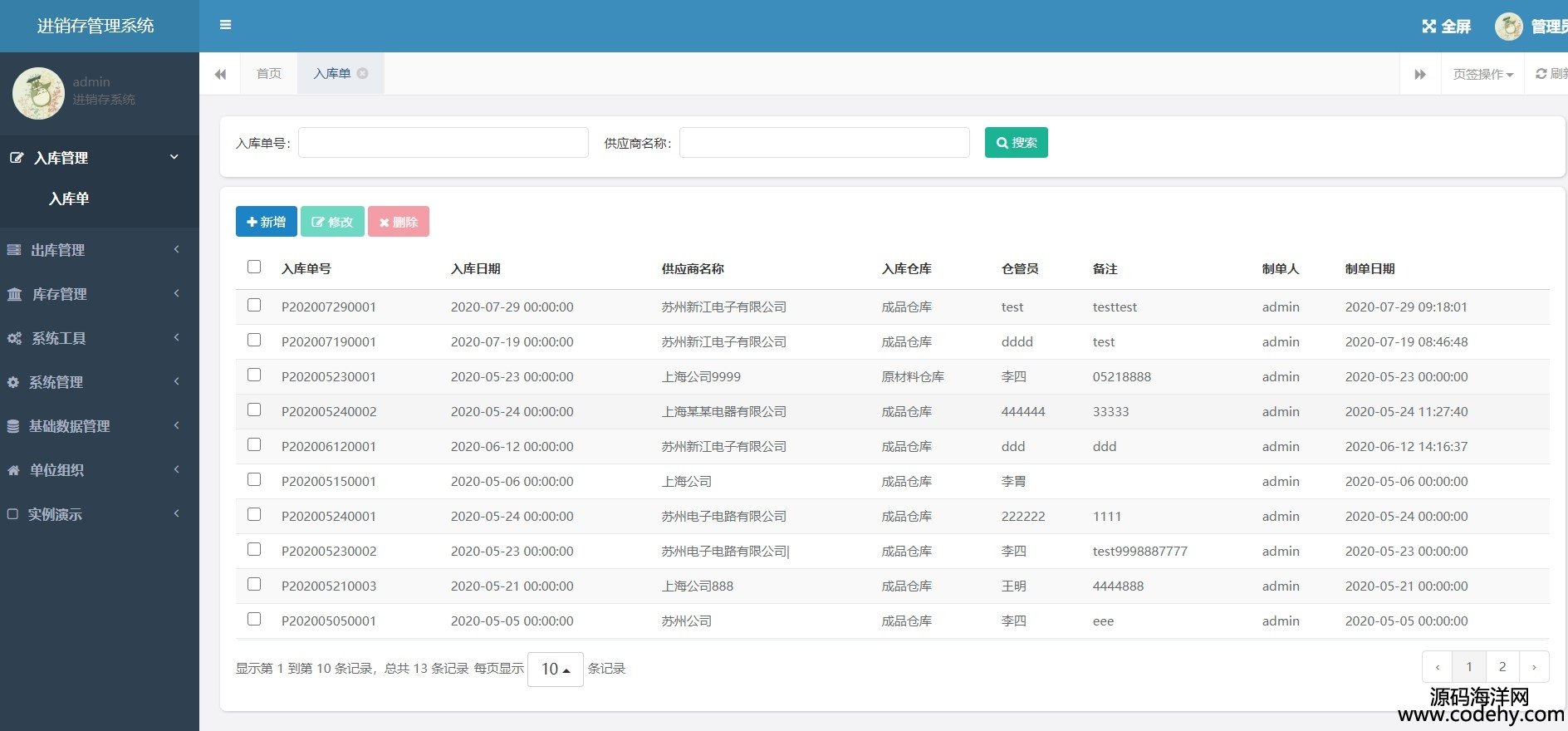Check the row P202007290001
Viewport: 1568px width, 731px height.
point(254,305)
